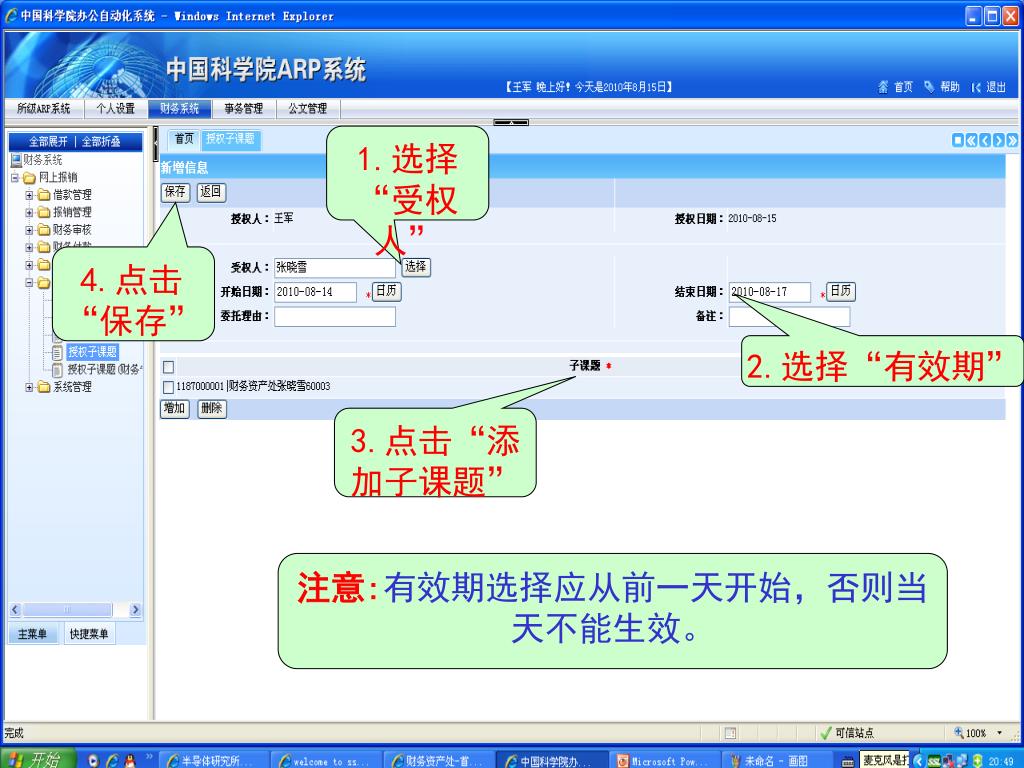Click the 增加 (Add) sub-topic button
The width and height of the screenshot is (1024, 768).
174,409
